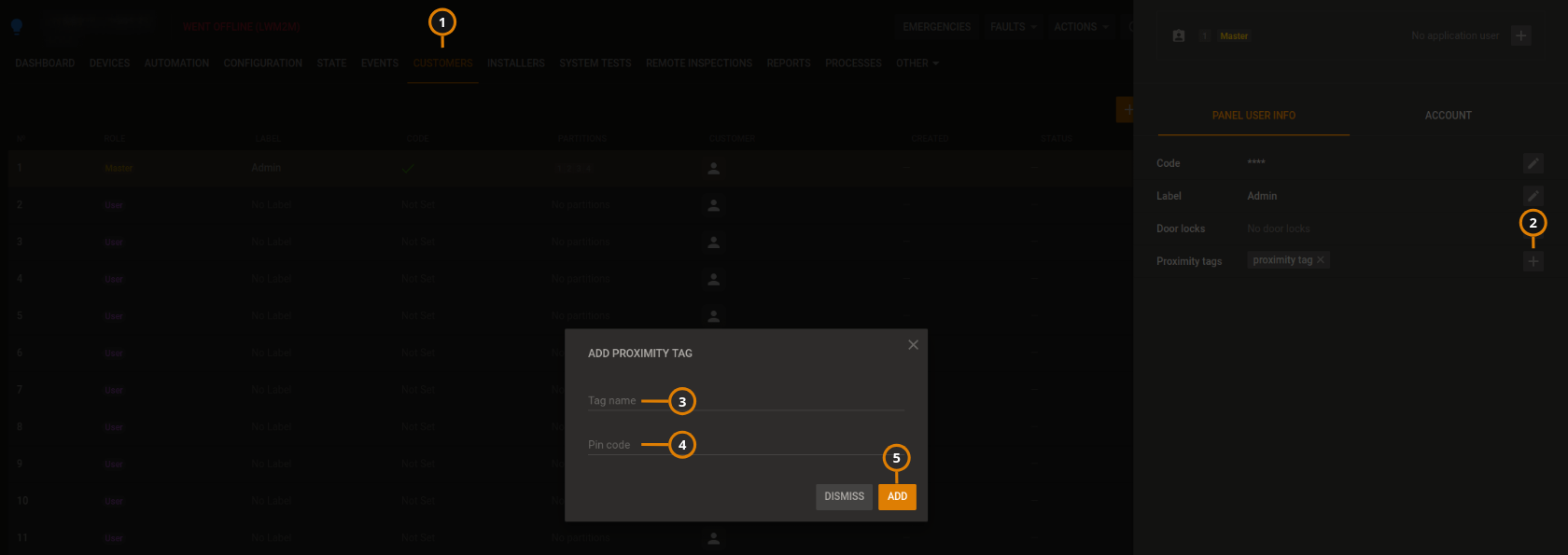The height and width of the screenshot is (555, 1568).
Task: Add a proximity tag with plus icon
Action: 1533,261
